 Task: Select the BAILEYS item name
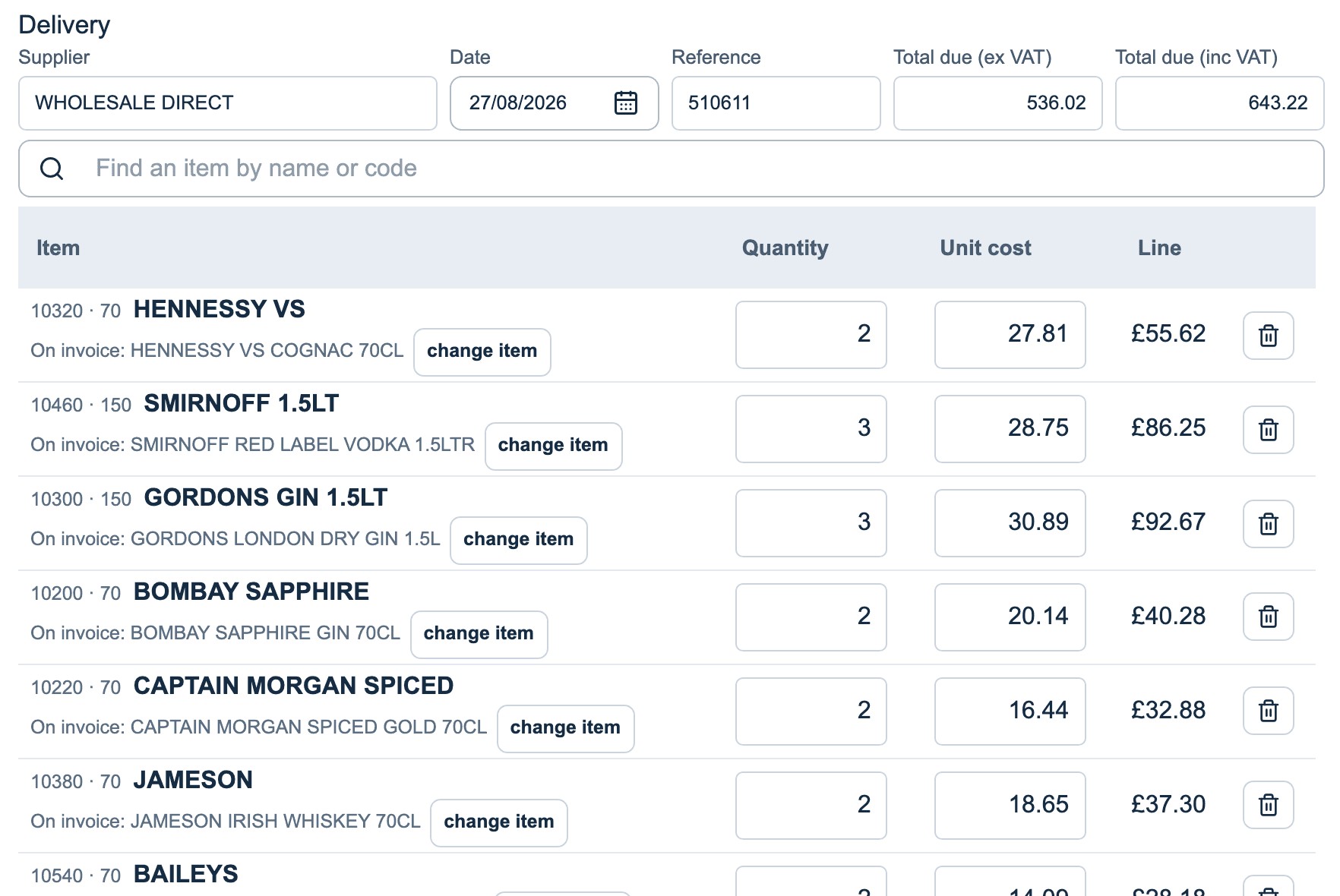(185, 874)
